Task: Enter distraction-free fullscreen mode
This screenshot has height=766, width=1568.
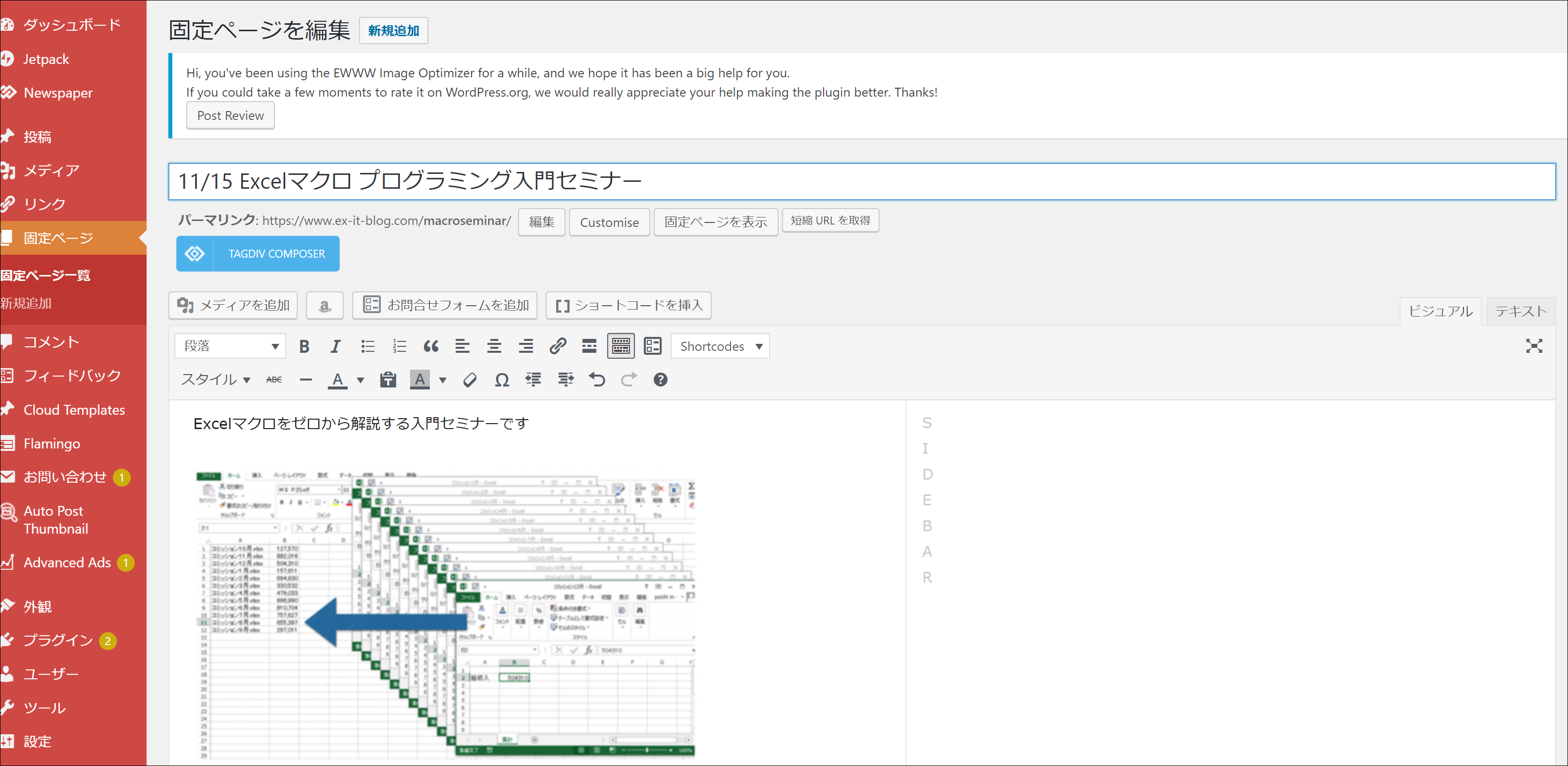Action: pos(1534,346)
